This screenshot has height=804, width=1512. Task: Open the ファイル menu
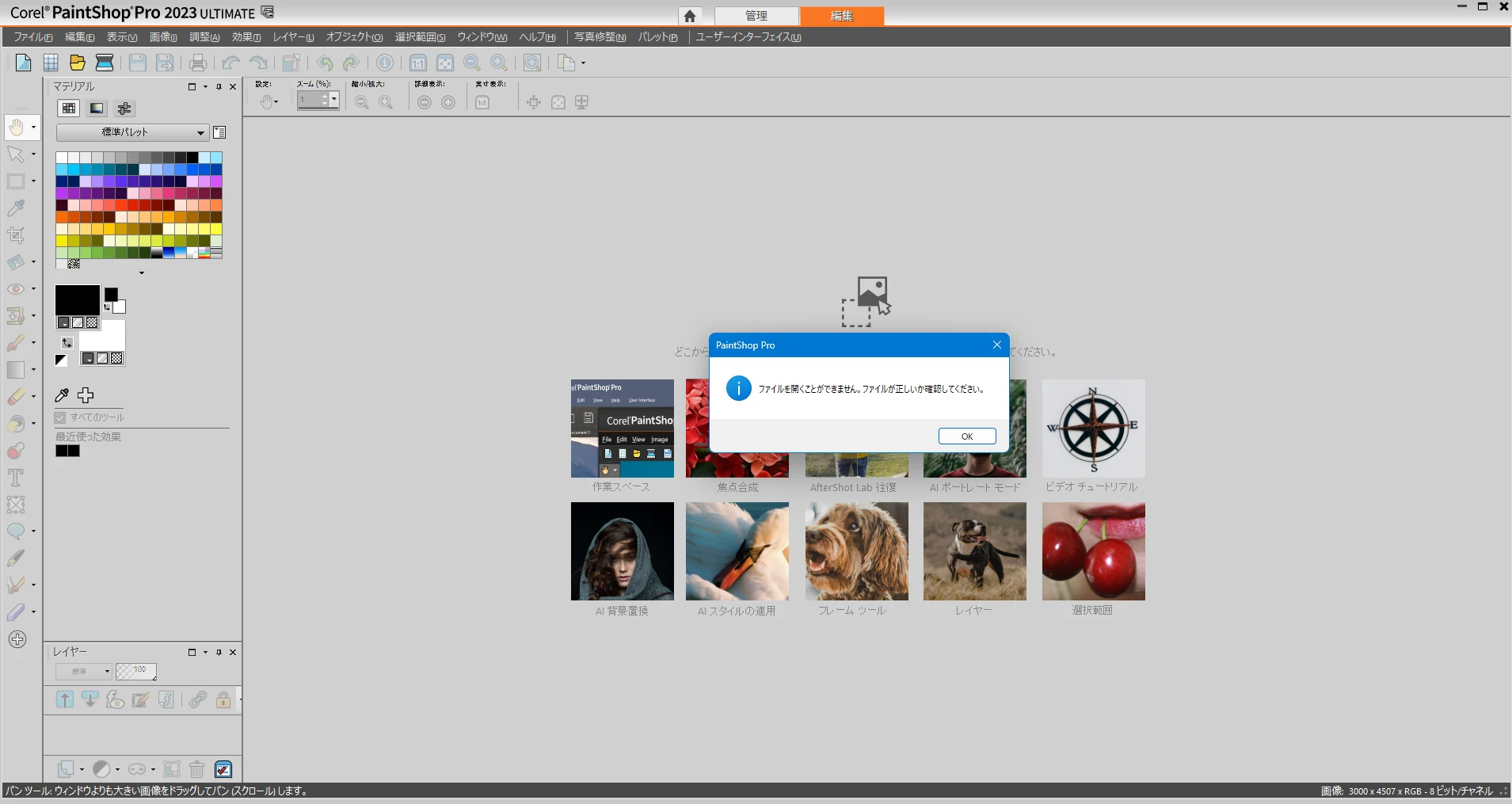pyautogui.click(x=33, y=37)
